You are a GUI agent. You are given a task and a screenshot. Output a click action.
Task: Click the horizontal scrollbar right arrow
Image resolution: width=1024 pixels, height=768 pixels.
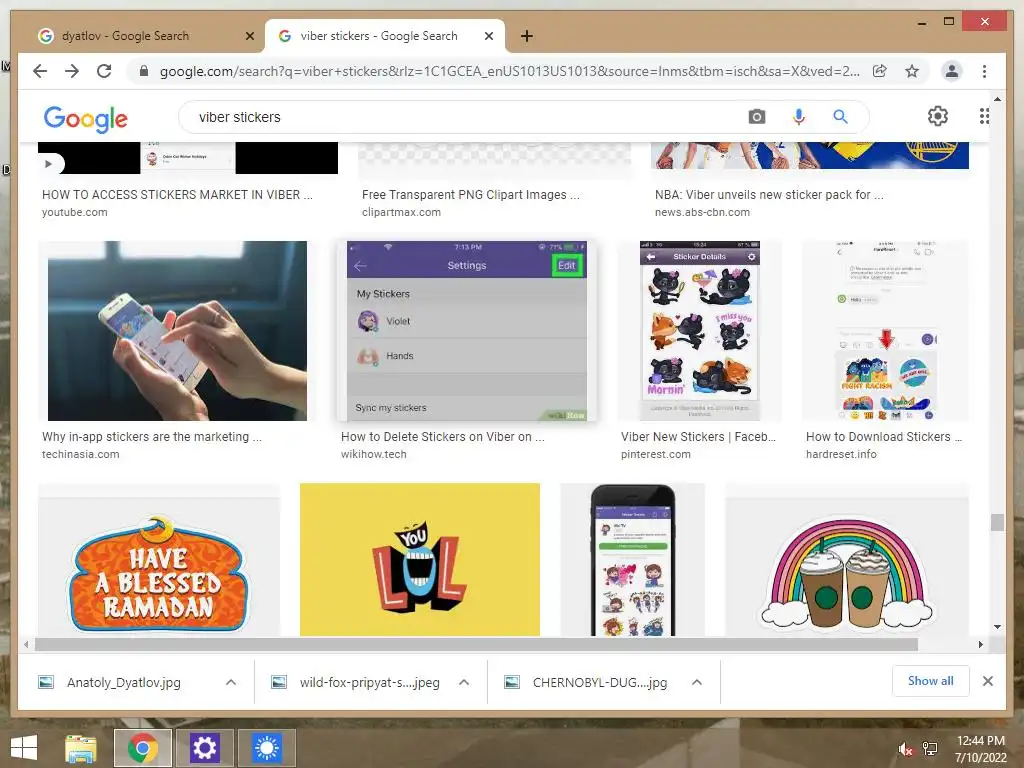(x=980, y=645)
